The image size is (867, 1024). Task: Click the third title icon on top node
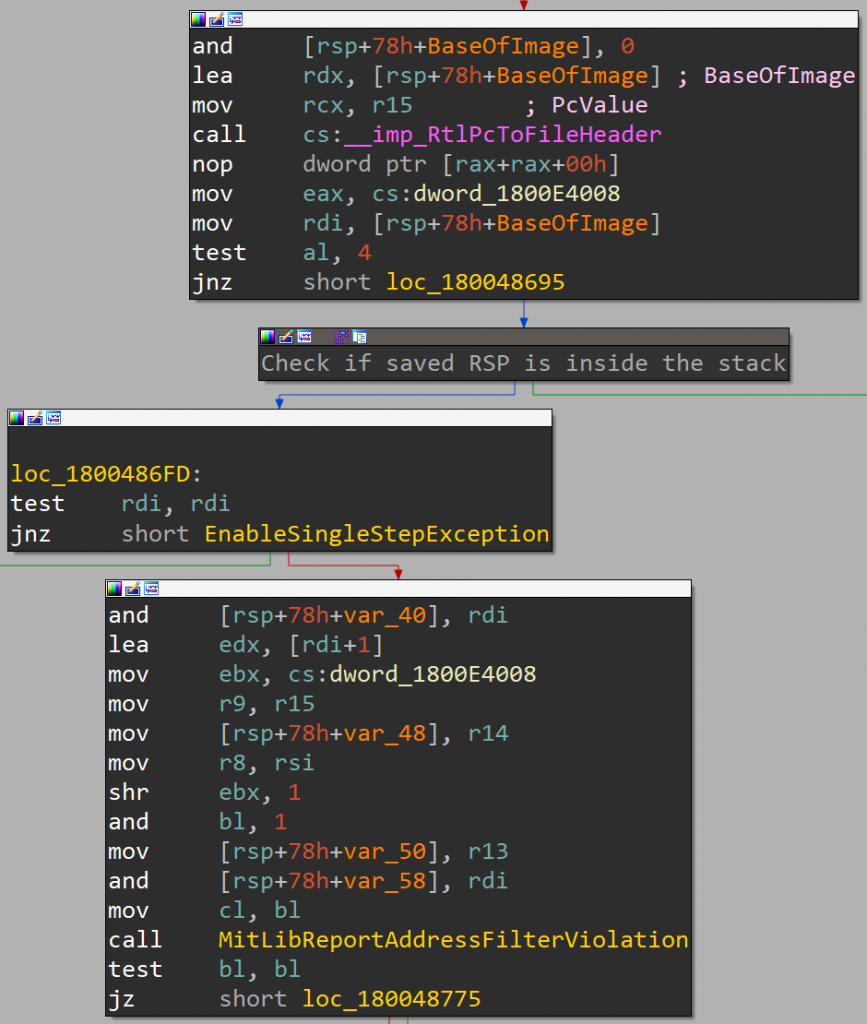234,19
